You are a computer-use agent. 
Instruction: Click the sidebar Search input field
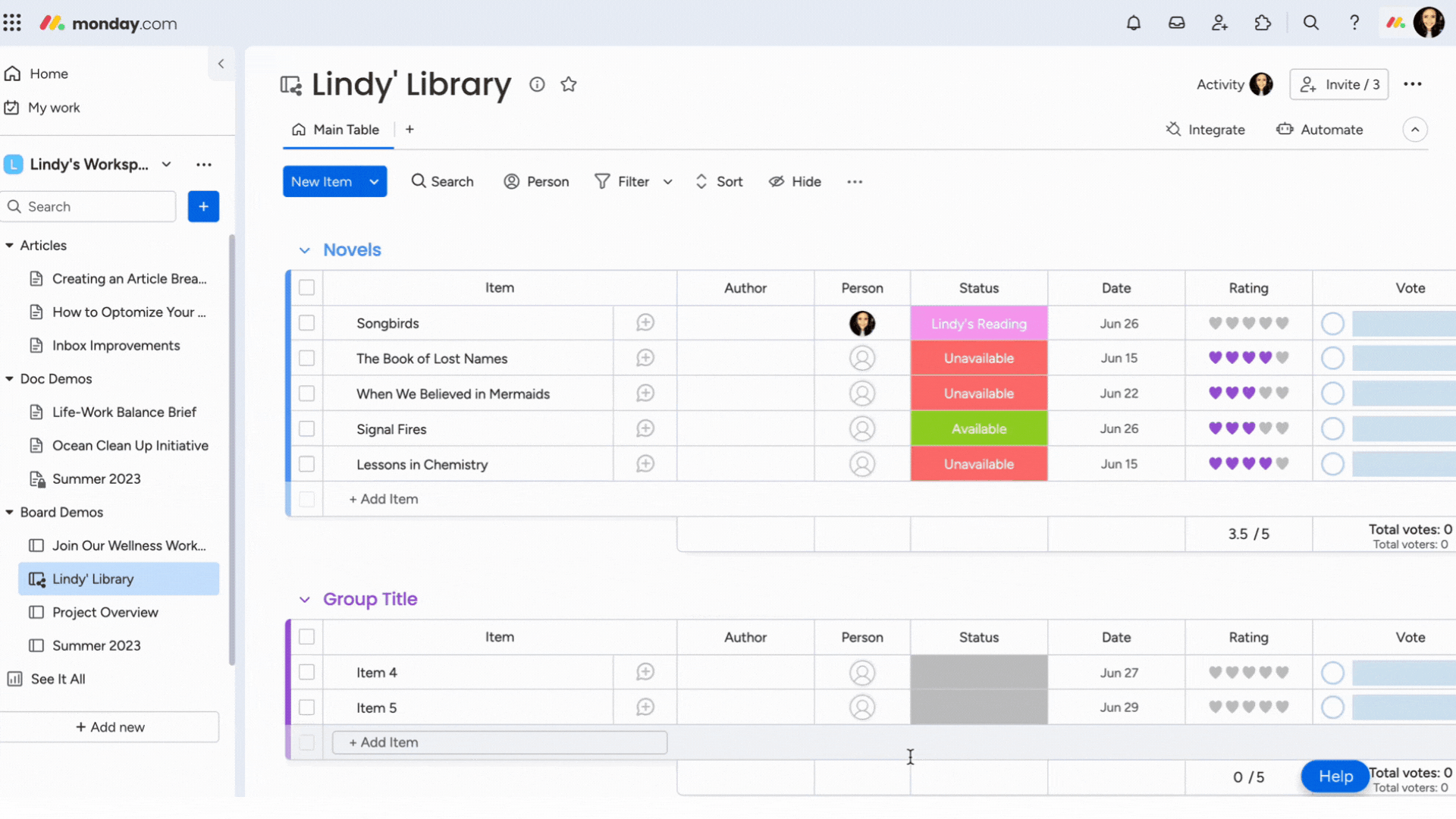89,206
